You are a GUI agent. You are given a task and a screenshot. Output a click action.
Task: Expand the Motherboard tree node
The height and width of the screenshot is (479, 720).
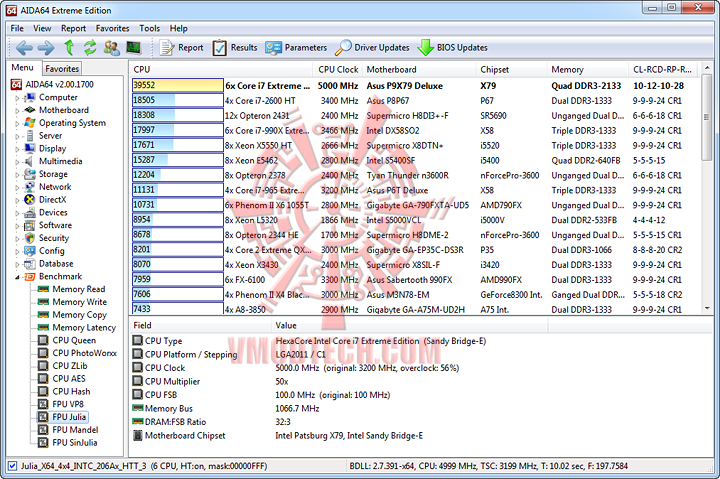tap(17, 111)
